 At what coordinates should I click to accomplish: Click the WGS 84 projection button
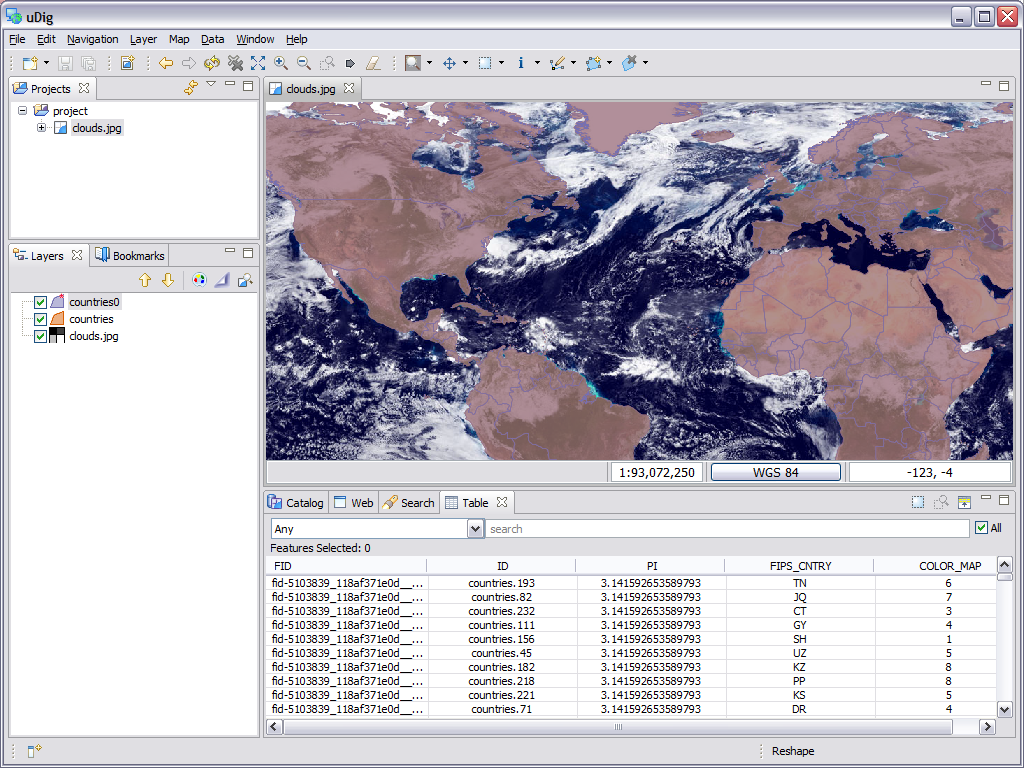click(775, 472)
